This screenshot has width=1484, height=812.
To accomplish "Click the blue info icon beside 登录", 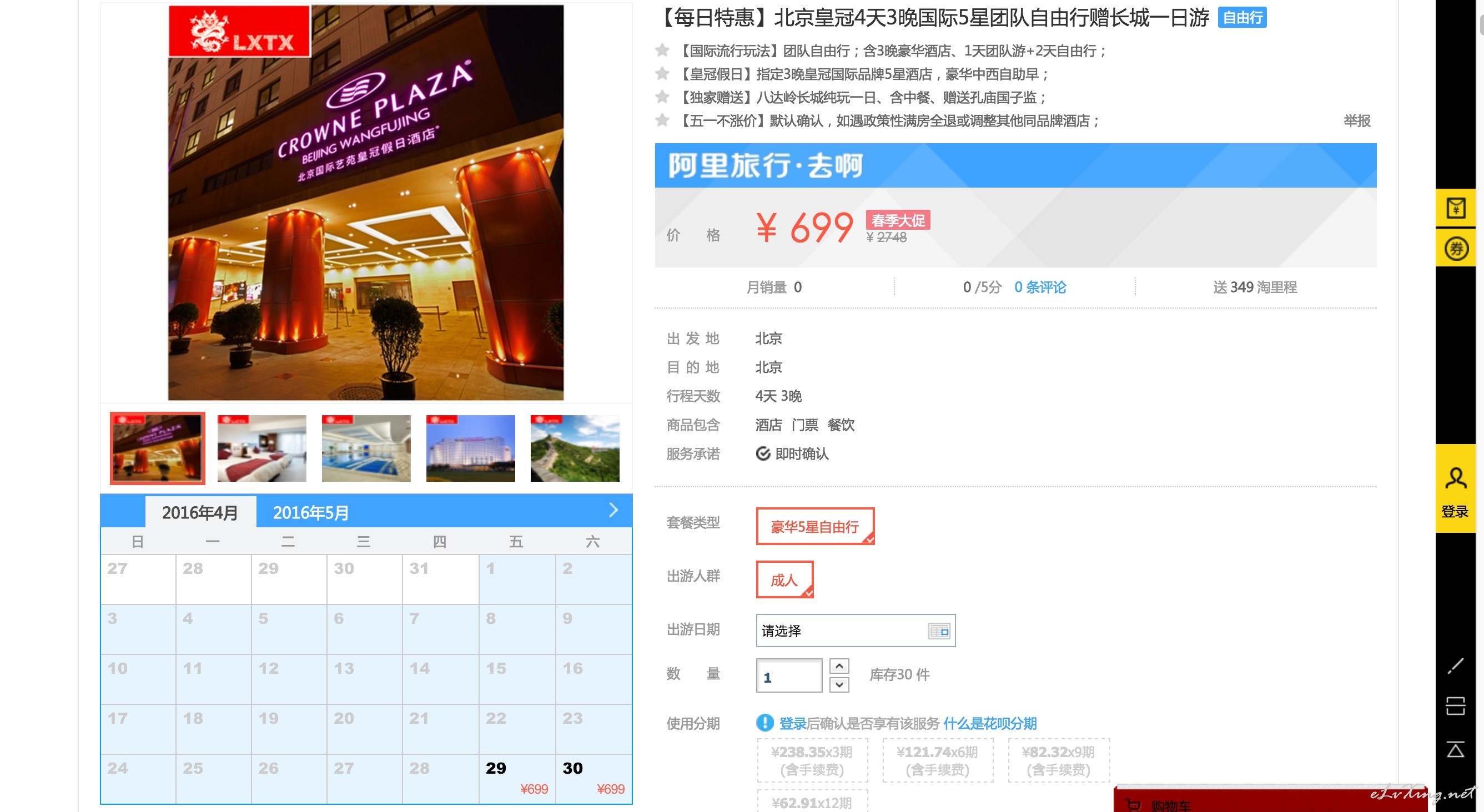I will coord(764,723).
